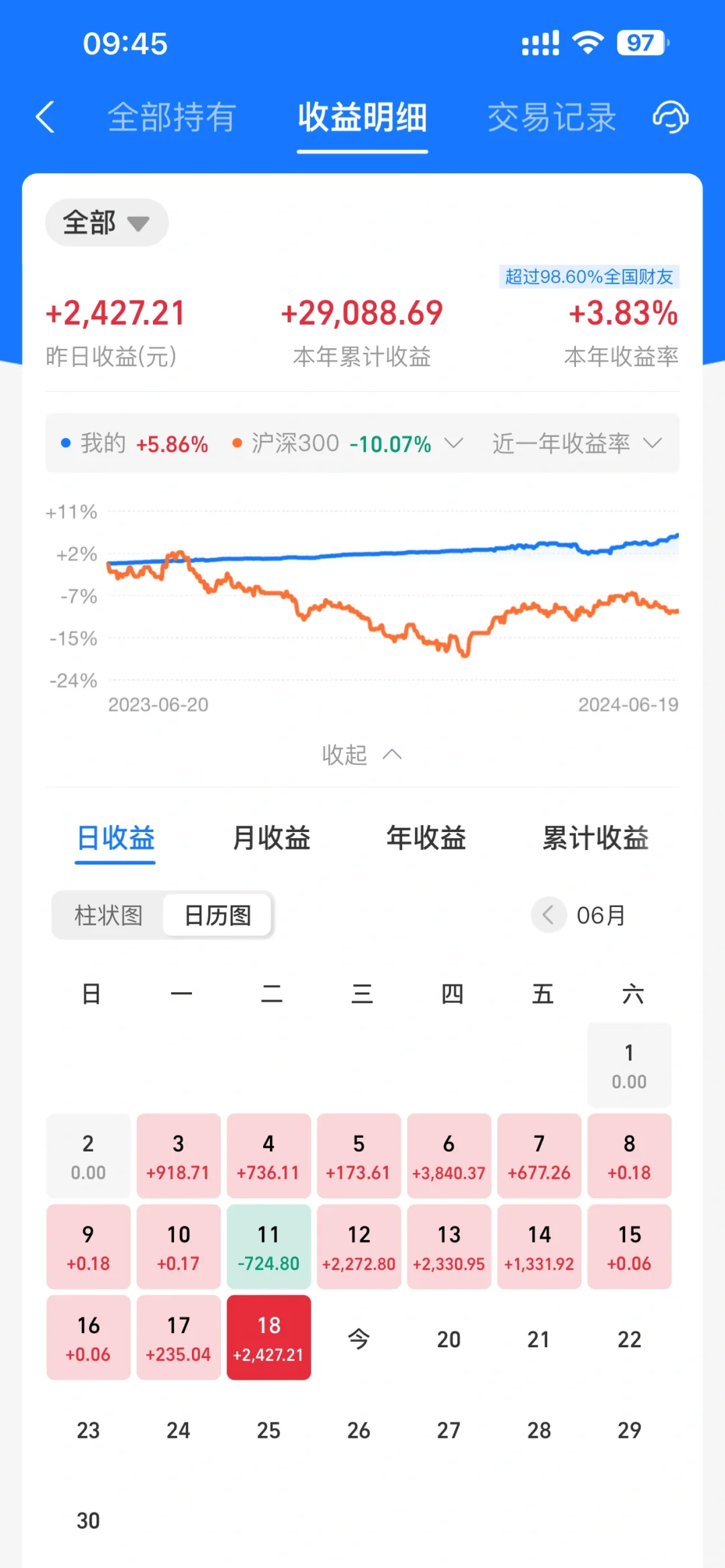The image size is (725, 1568).
Task: Select the 日收益 daily earnings option
Action: coord(115,838)
